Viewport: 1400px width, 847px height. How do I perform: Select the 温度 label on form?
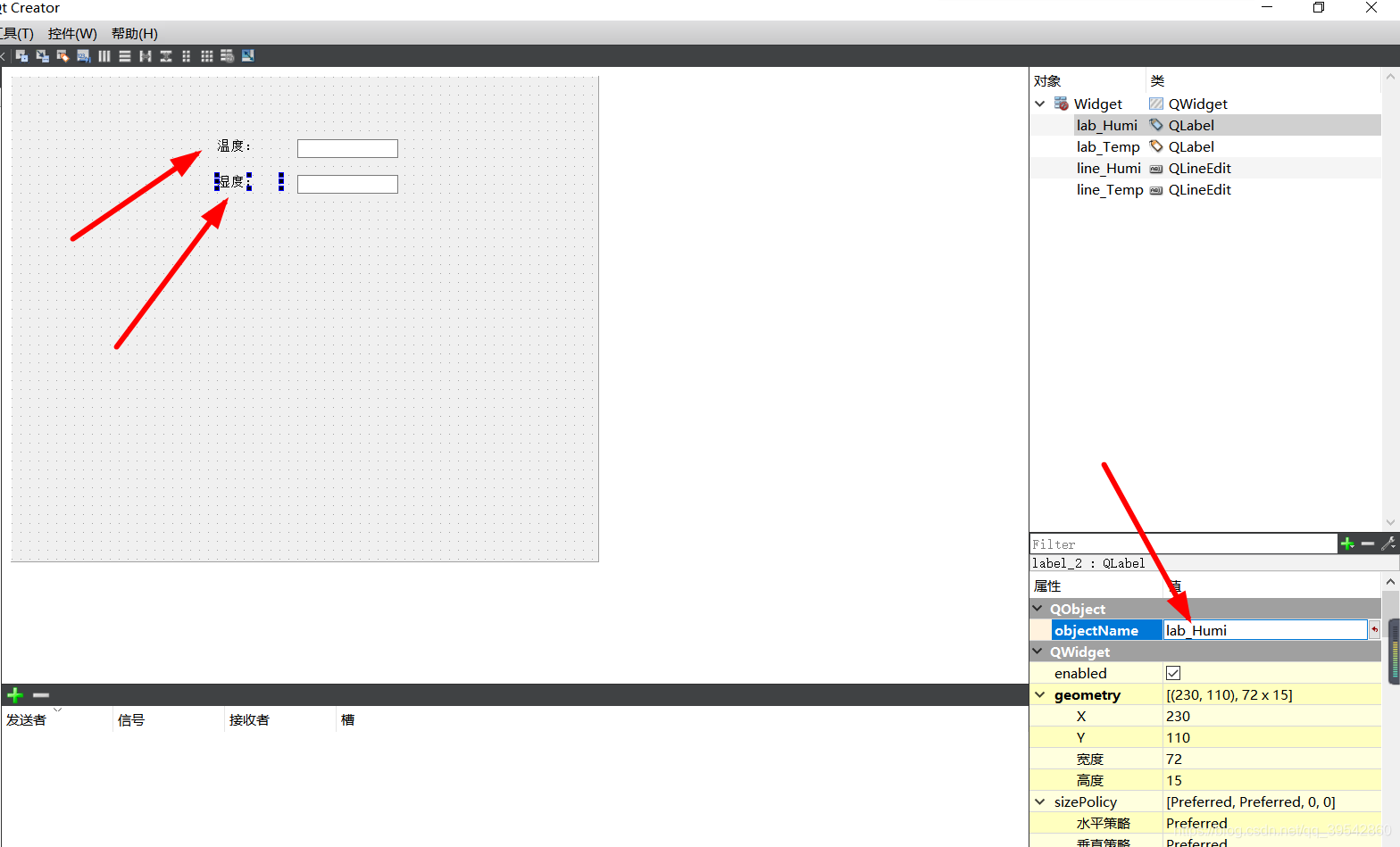click(234, 145)
